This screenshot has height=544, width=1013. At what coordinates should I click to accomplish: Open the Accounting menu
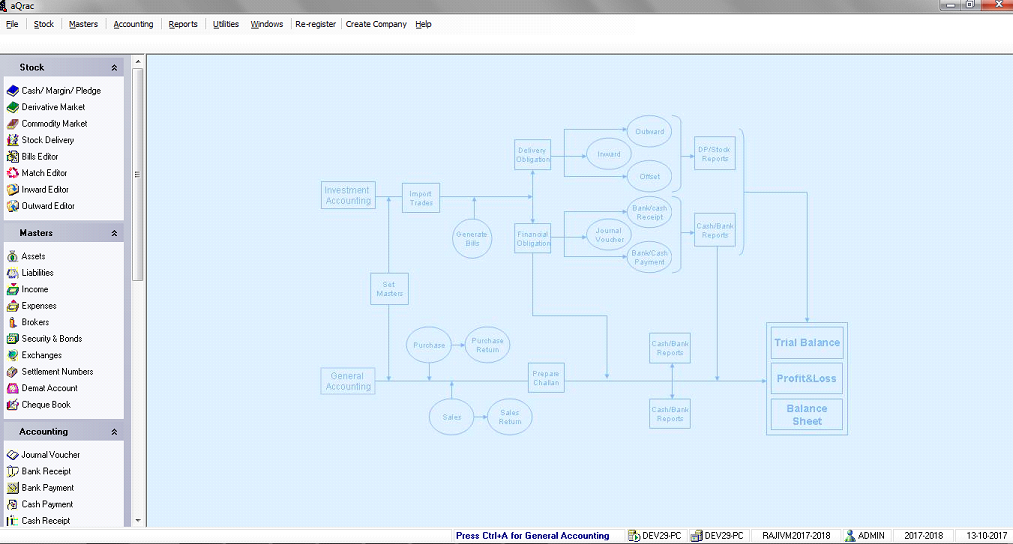133,24
